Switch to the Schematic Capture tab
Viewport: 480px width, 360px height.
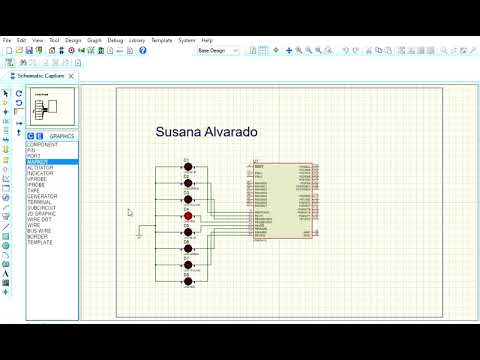pyautogui.click(x=41, y=76)
